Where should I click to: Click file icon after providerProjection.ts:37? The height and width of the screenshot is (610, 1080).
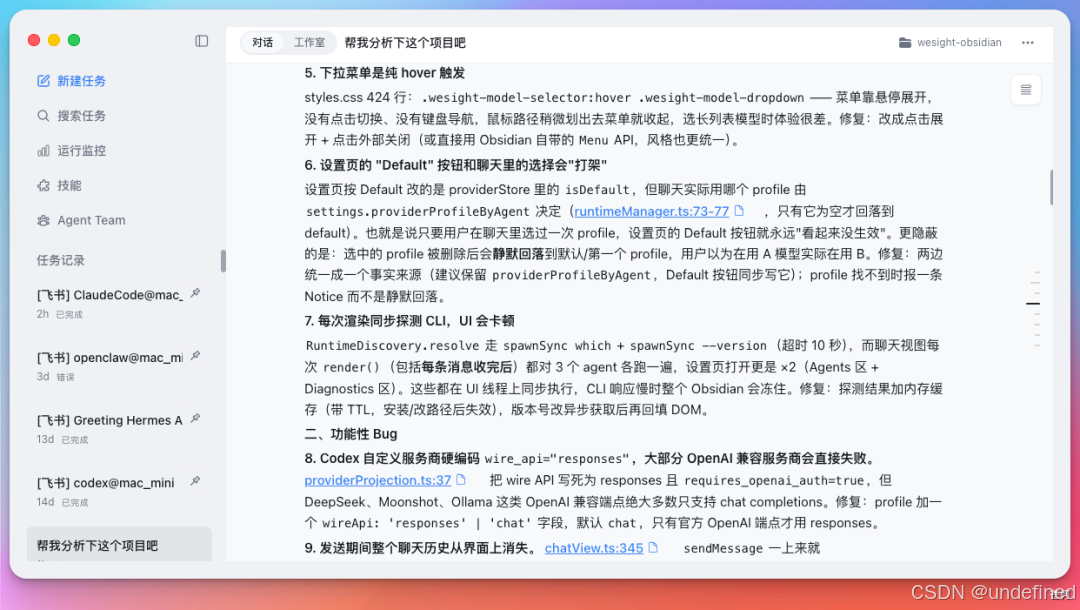coord(461,479)
